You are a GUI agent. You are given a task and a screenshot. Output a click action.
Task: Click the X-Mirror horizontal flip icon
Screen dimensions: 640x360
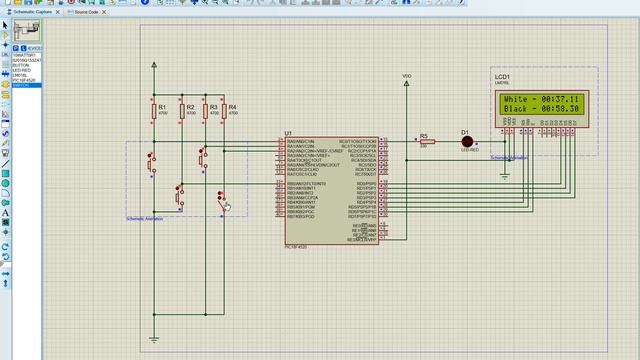pyautogui.click(x=5, y=273)
